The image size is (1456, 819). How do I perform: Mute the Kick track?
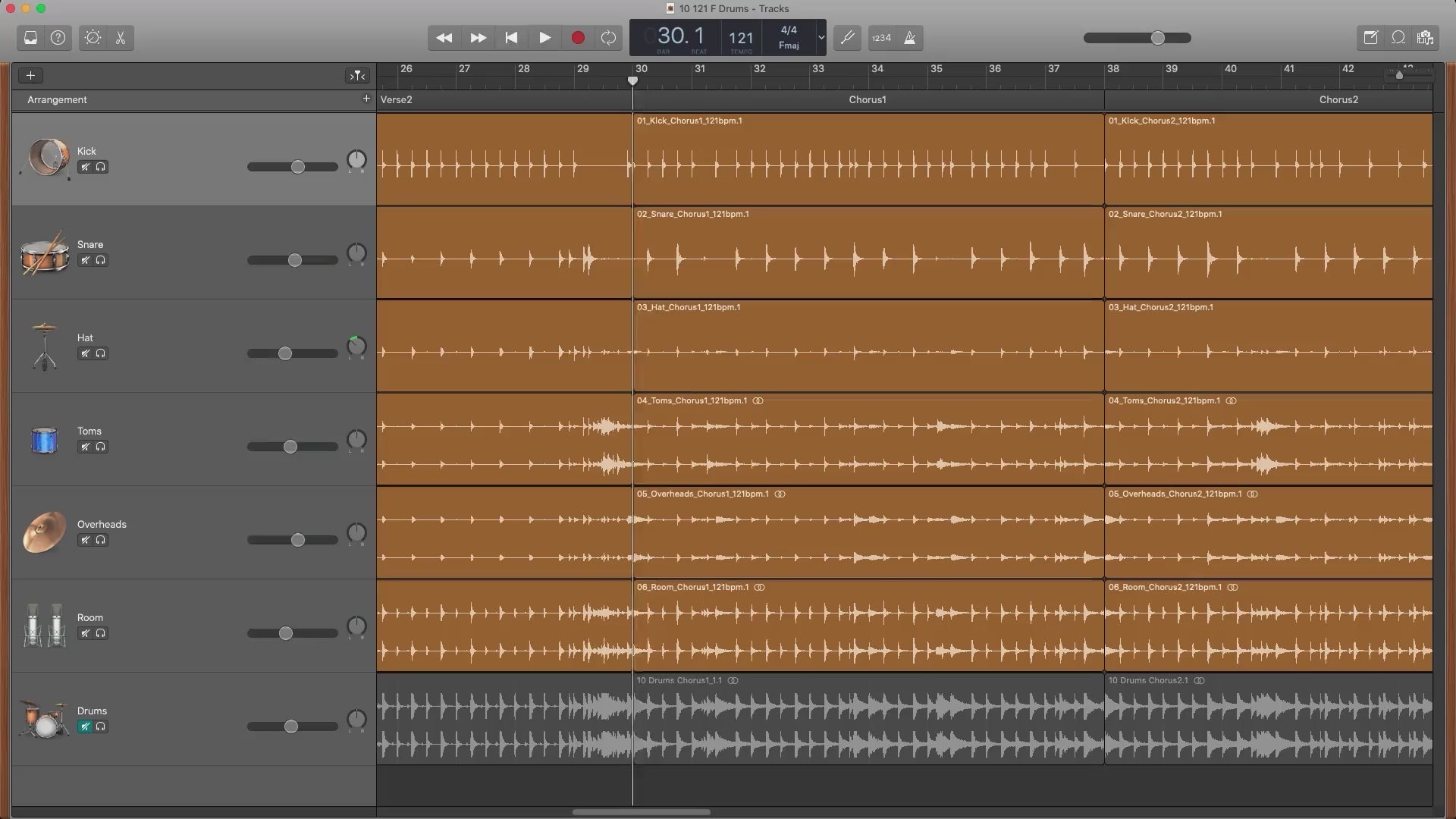click(85, 167)
